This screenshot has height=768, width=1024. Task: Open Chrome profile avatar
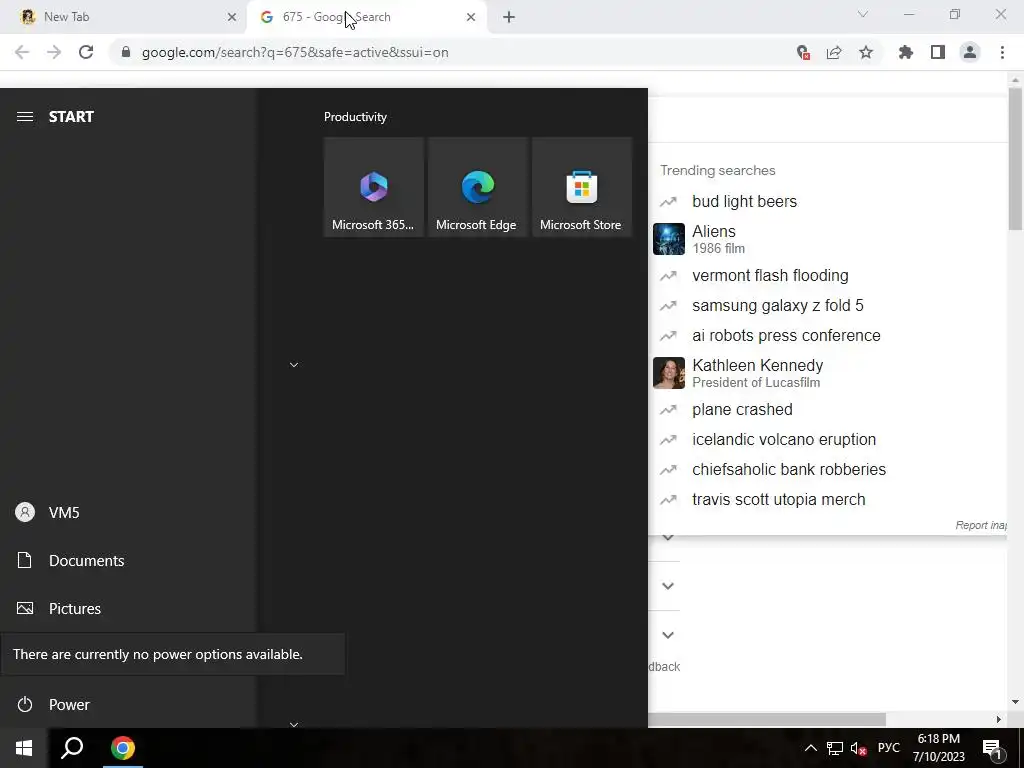970,52
